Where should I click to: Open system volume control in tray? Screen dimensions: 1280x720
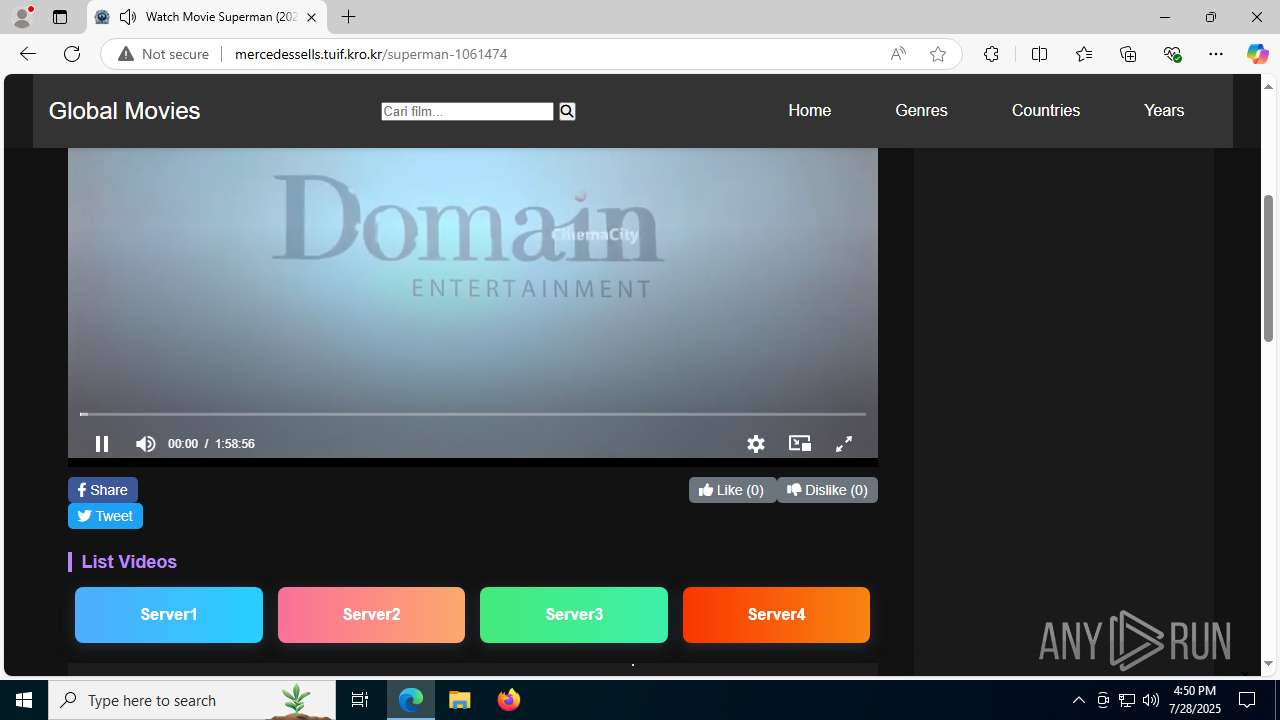pyautogui.click(x=1151, y=700)
